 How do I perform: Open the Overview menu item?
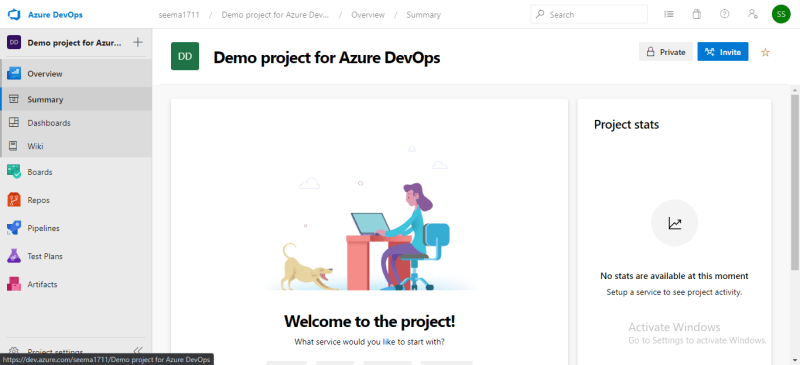click(x=76, y=74)
